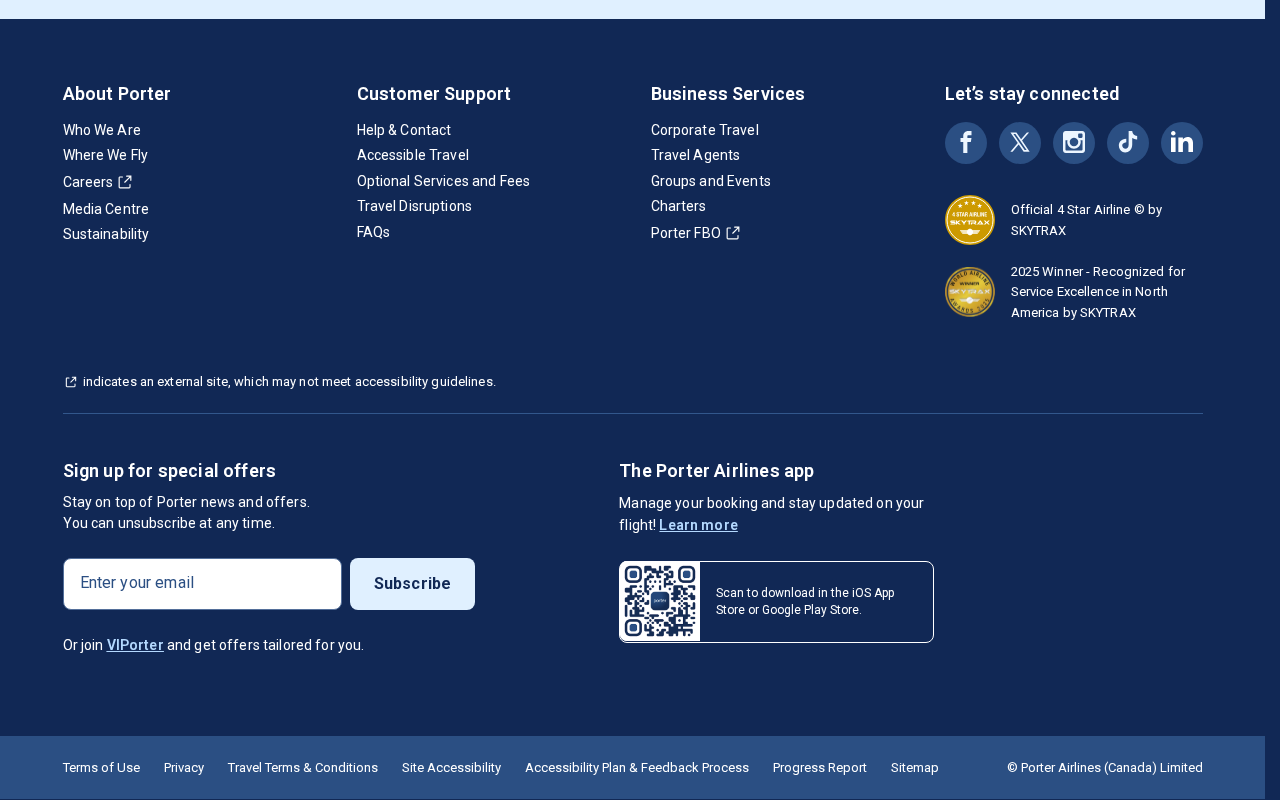This screenshot has width=1280, height=800.
Task: Open Help & Contact page
Action: point(404,130)
